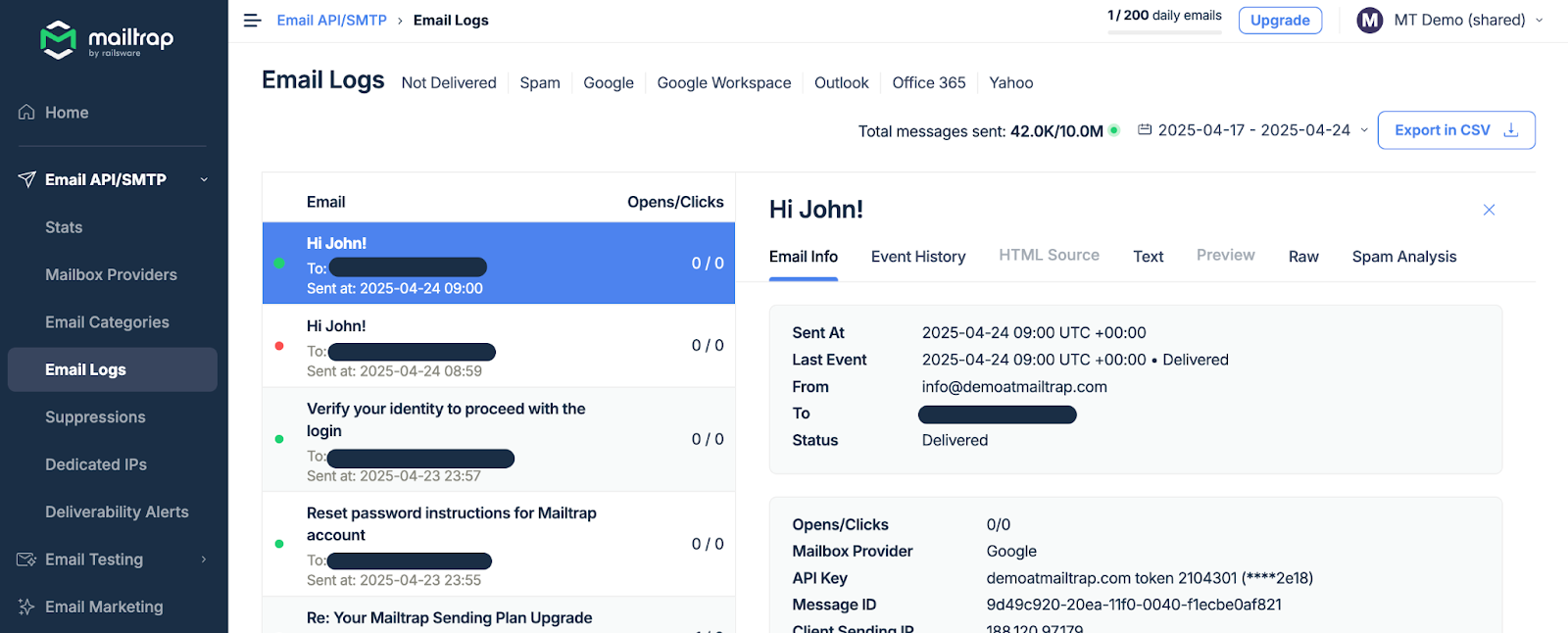This screenshot has height=633, width=1568.
Task: Click the Email Testing envelope icon
Action: [x=26, y=560]
